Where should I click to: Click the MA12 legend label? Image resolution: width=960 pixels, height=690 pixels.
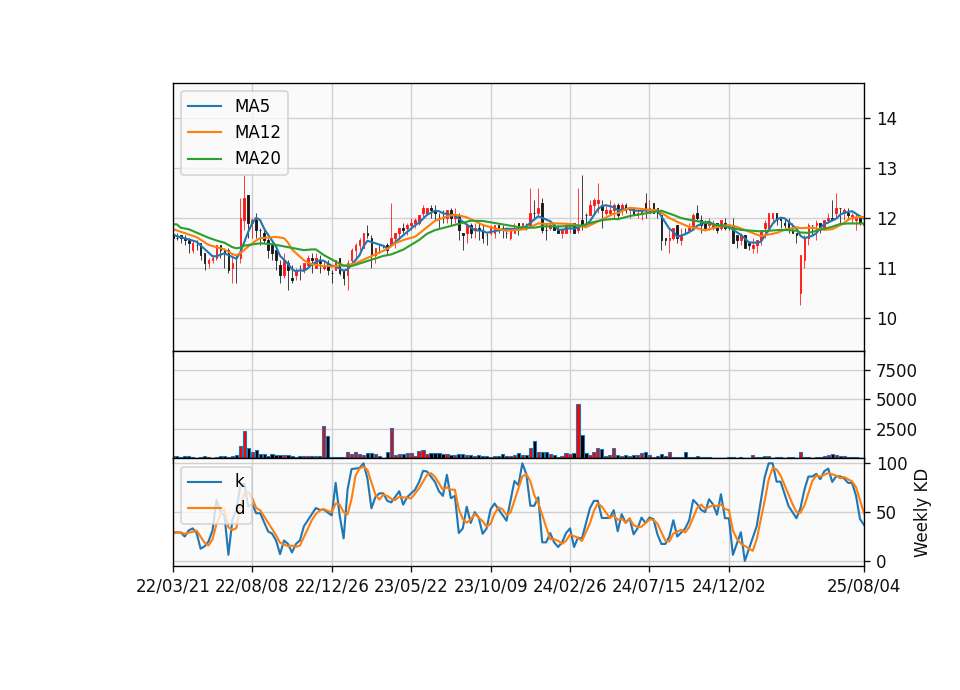[257, 132]
